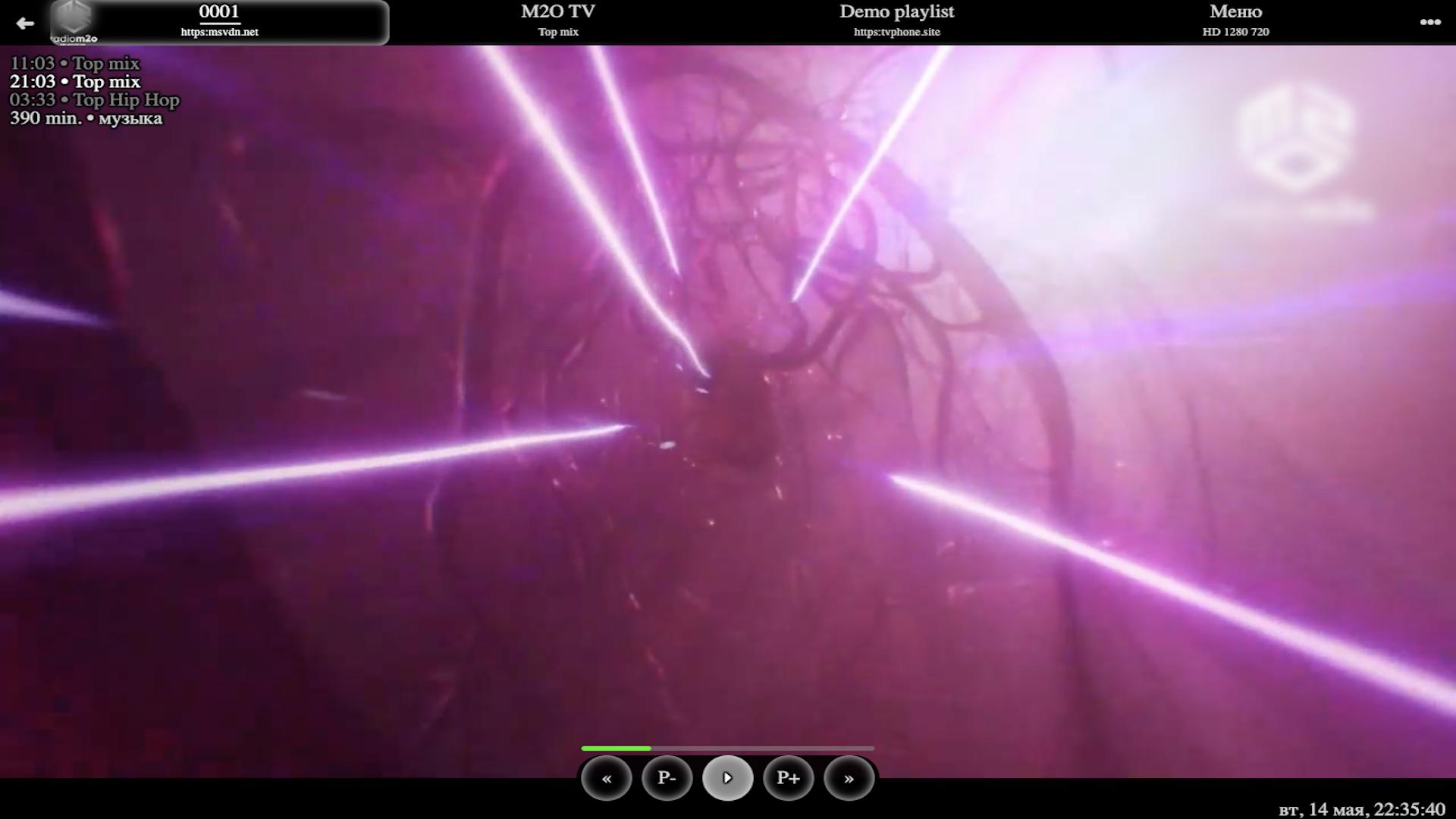Click the fast forward » button
Screen dimensions: 1456x819
click(849, 778)
